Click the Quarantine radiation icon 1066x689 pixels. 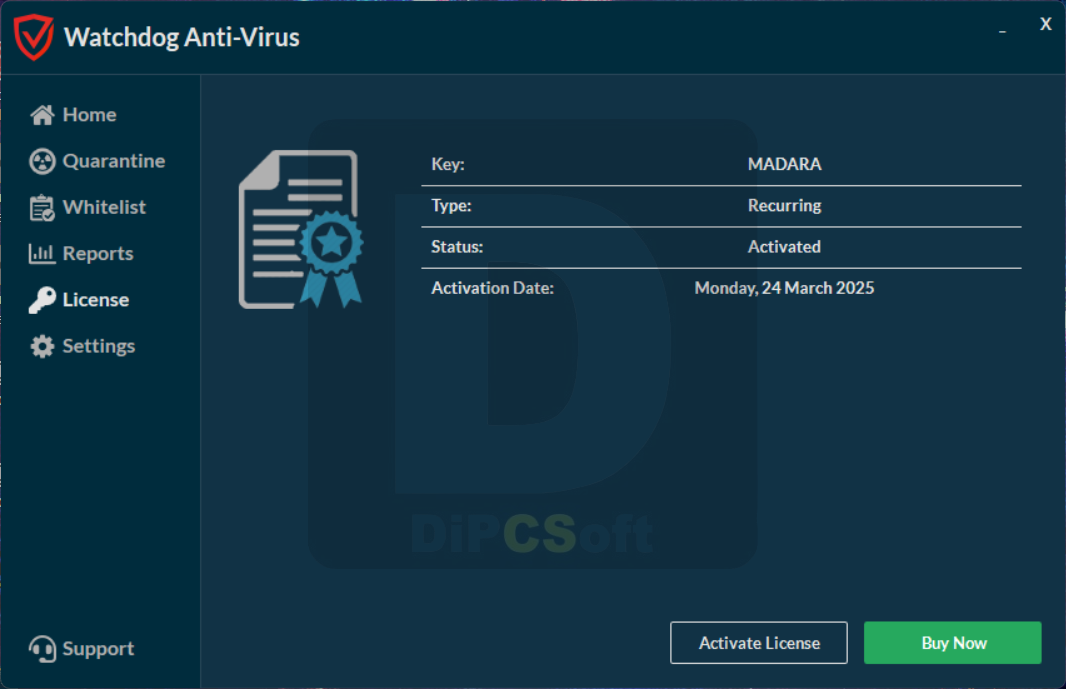pos(42,161)
